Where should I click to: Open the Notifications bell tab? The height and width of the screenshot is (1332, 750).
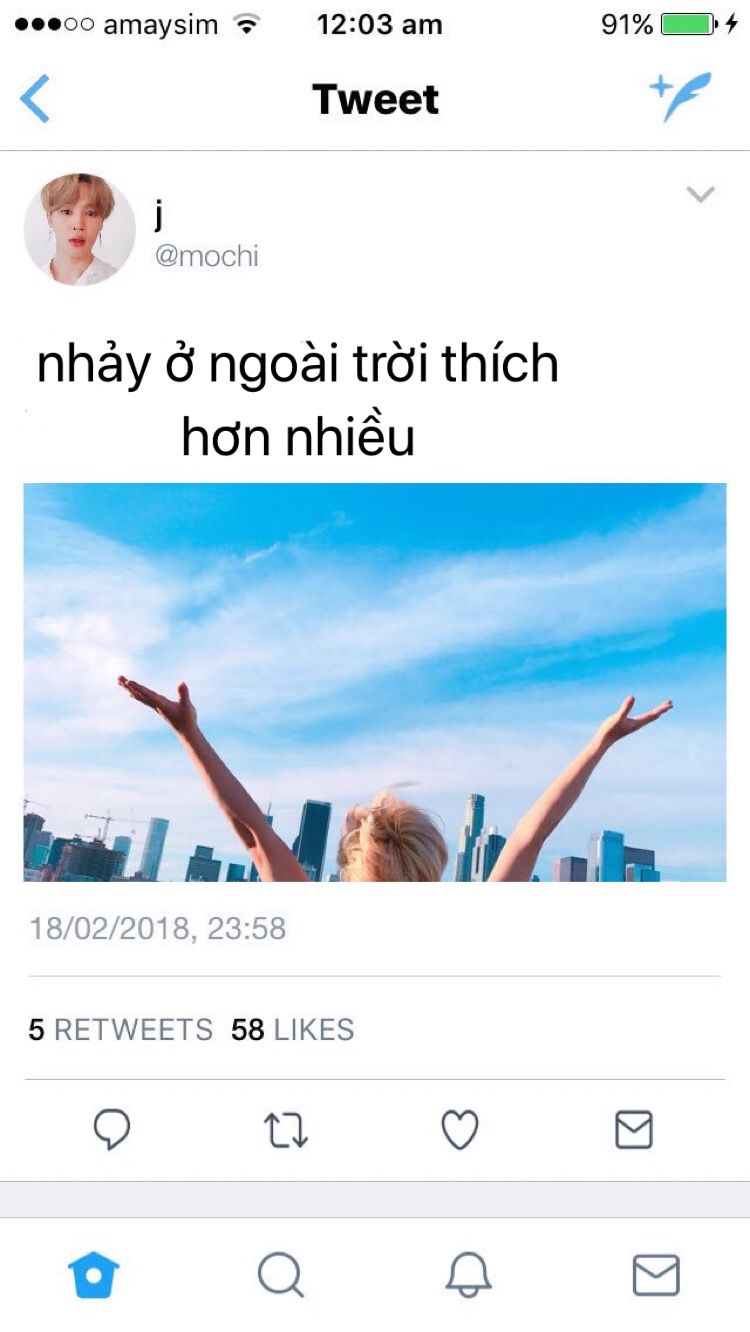point(468,1275)
